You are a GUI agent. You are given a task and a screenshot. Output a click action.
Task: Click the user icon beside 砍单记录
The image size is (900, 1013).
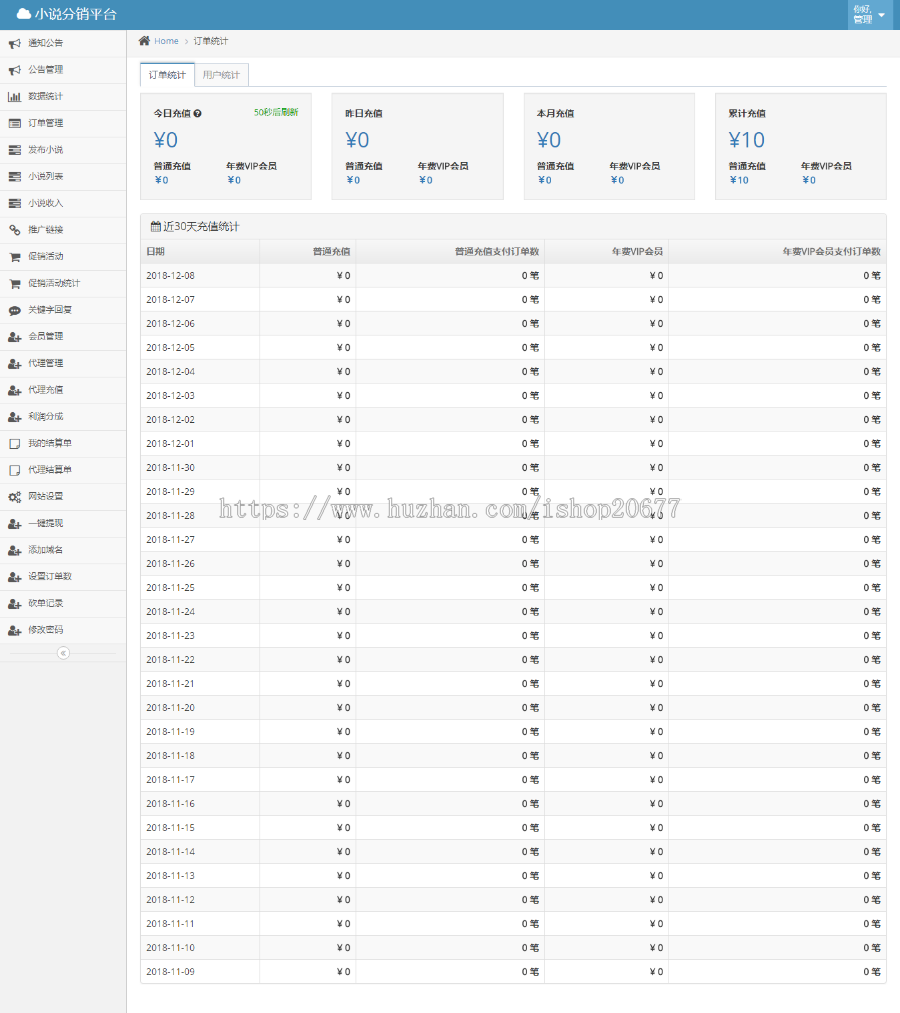tap(14, 603)
